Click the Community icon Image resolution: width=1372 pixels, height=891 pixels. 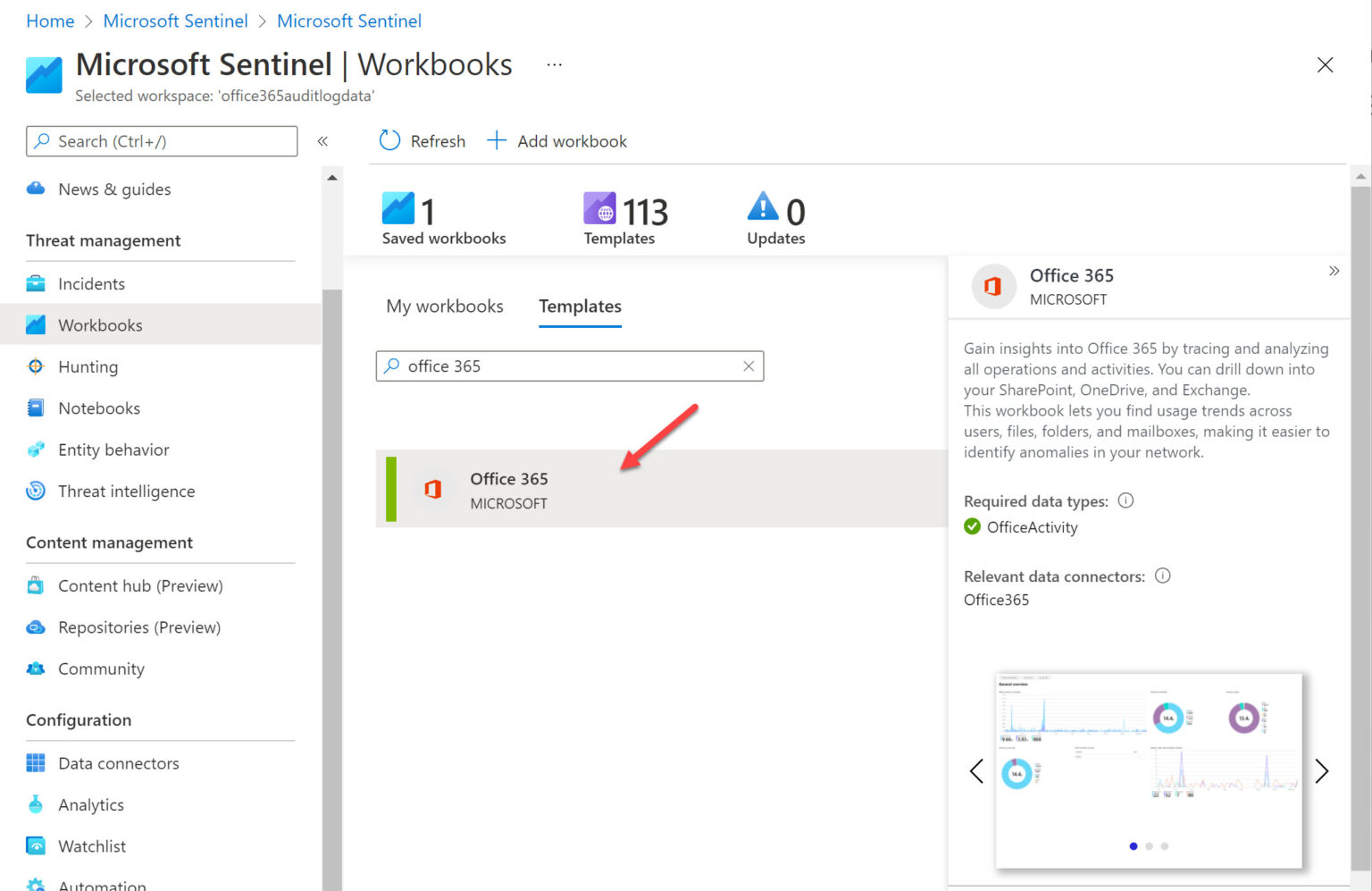35,668
